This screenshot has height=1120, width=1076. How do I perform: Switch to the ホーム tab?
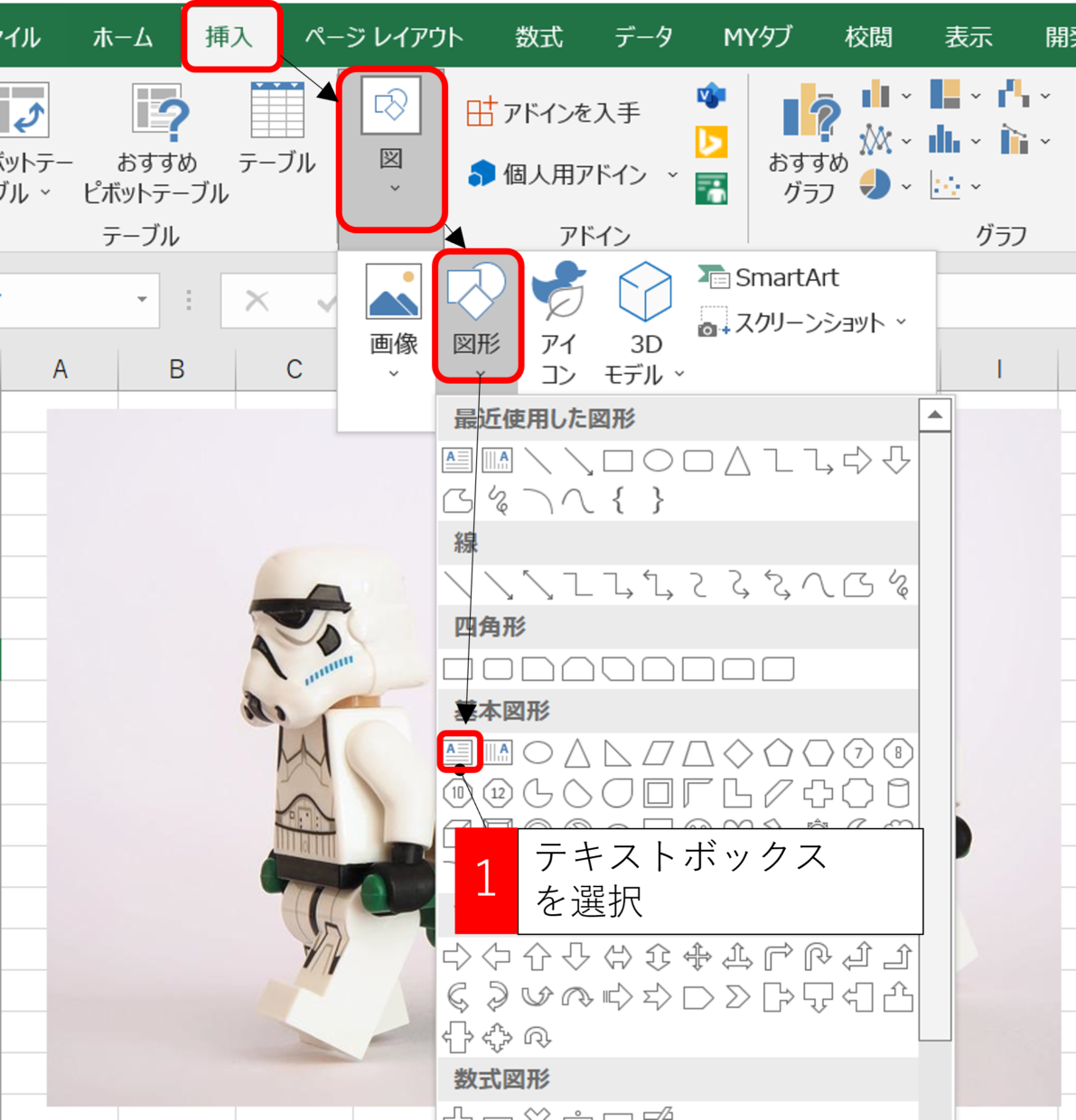coord(122,37)
